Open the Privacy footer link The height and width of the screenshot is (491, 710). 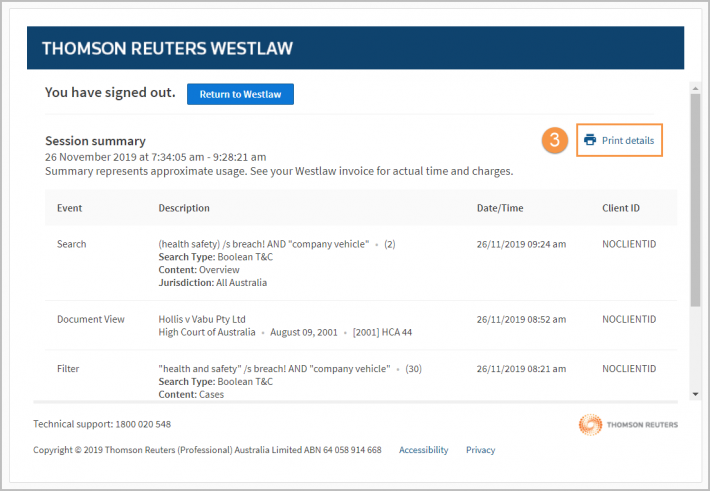point(480,450)
